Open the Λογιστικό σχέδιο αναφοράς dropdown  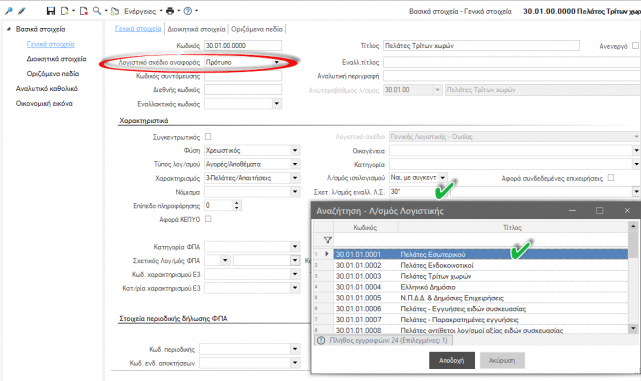click(277, 63)
